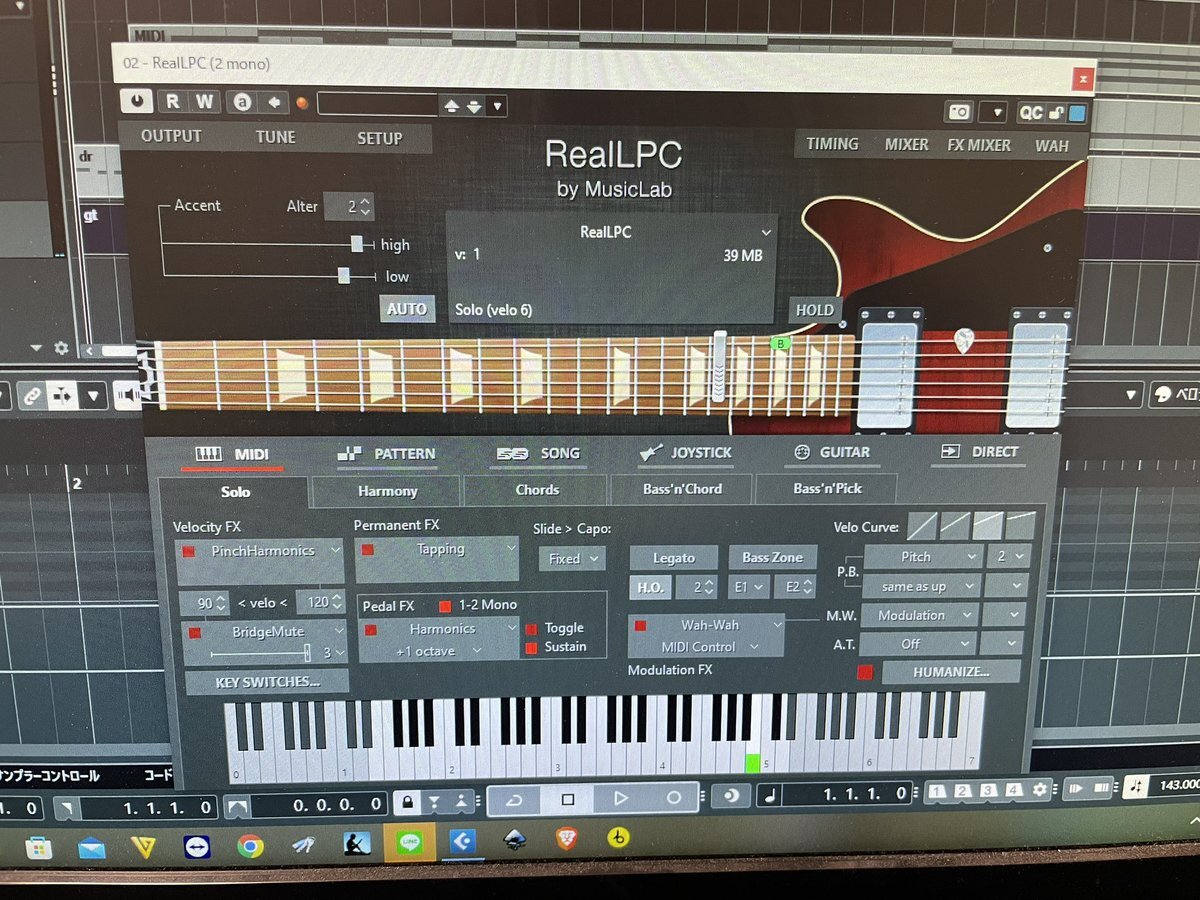Viewport: 1200px width, 900px height.
Task: Click the KEY SWITCHES button
Action: point(267,682)
